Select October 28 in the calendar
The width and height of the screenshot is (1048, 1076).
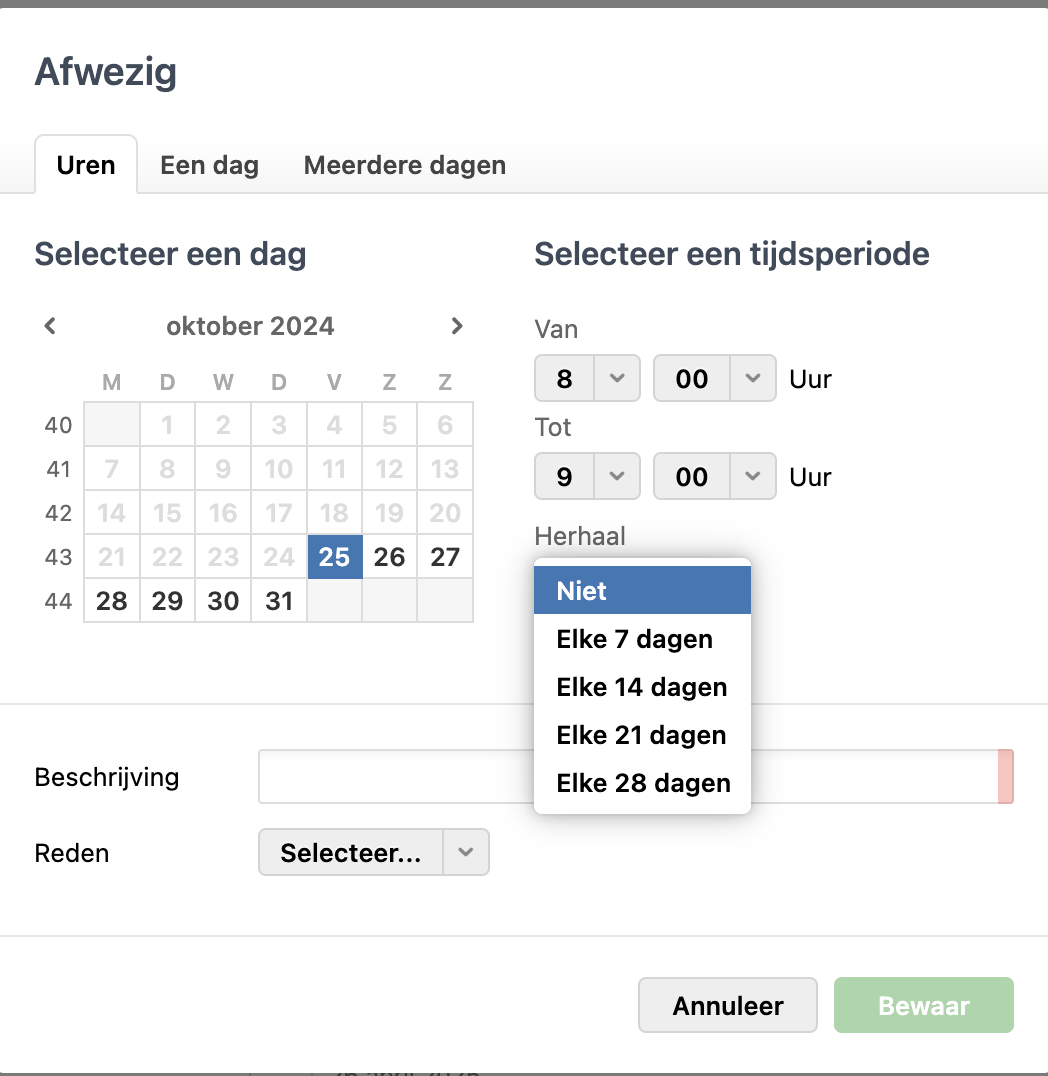[112, 601]
